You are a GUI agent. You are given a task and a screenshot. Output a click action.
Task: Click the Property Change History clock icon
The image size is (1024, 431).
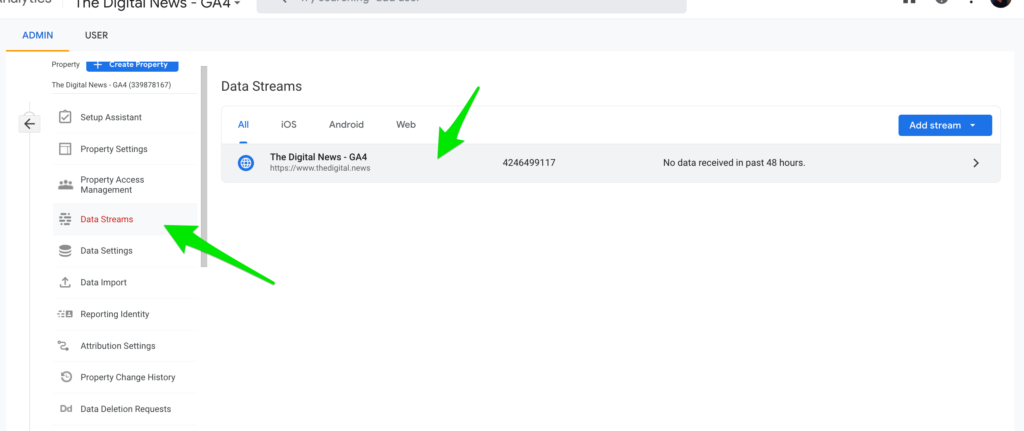65,377
